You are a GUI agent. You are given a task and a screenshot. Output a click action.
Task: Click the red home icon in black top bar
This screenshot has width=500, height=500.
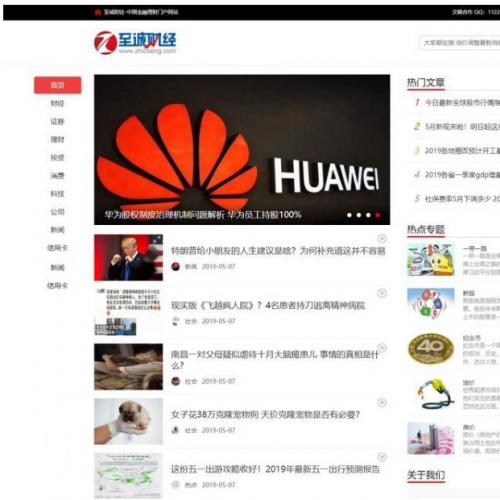[98, 12]
